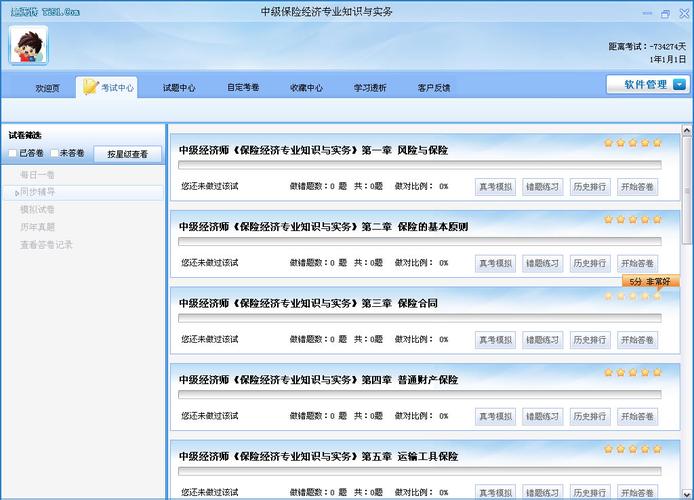Click 错题练习 for 第一章 风险与保险
Screen dimensions: 694x500
(543, 187)
